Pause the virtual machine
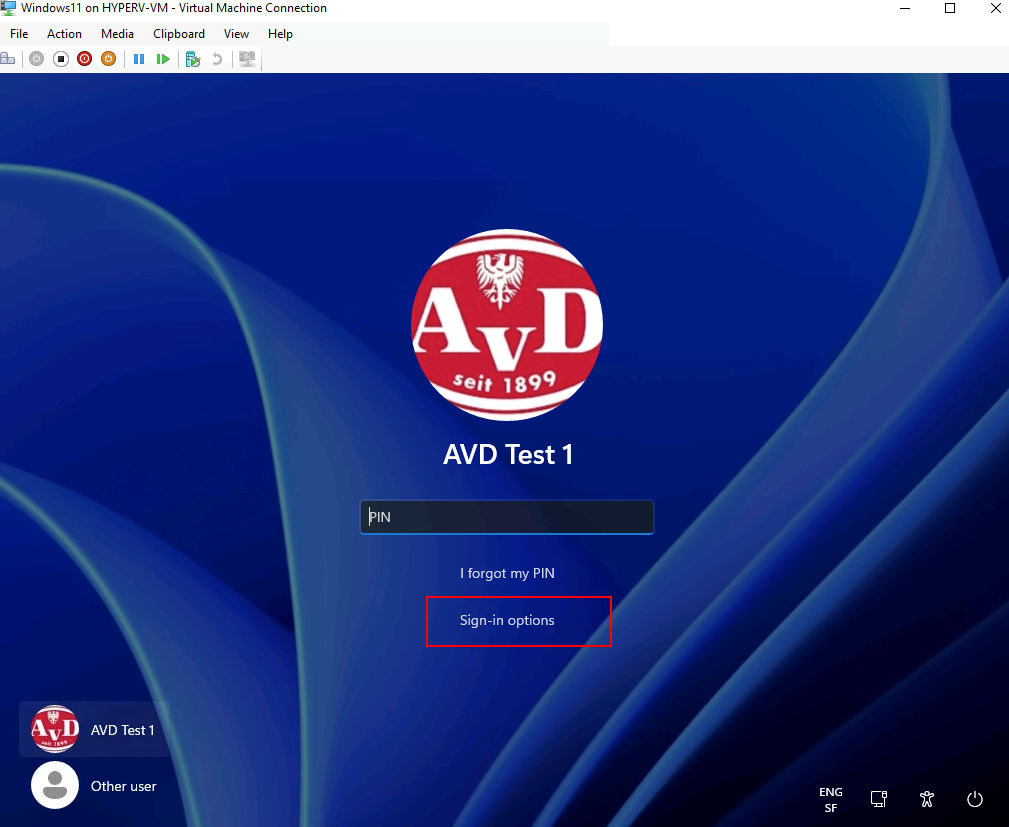 (x=138, y=59)
